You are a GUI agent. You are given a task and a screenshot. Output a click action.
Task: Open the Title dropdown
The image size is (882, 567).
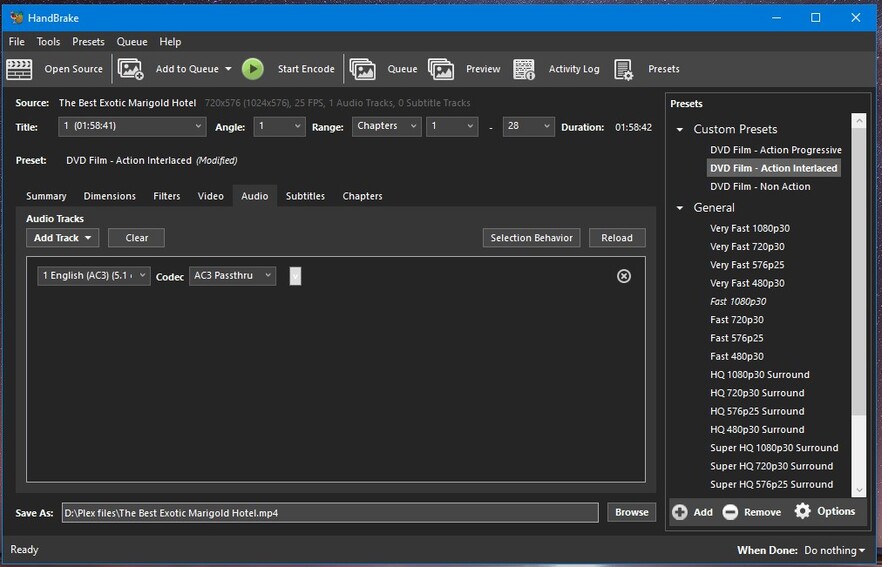[131, 126]
